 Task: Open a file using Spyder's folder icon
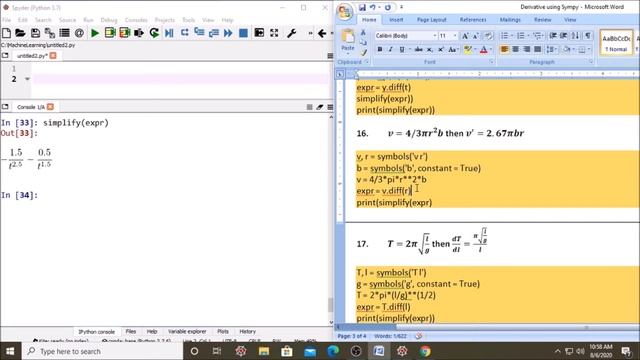point(20,33)
